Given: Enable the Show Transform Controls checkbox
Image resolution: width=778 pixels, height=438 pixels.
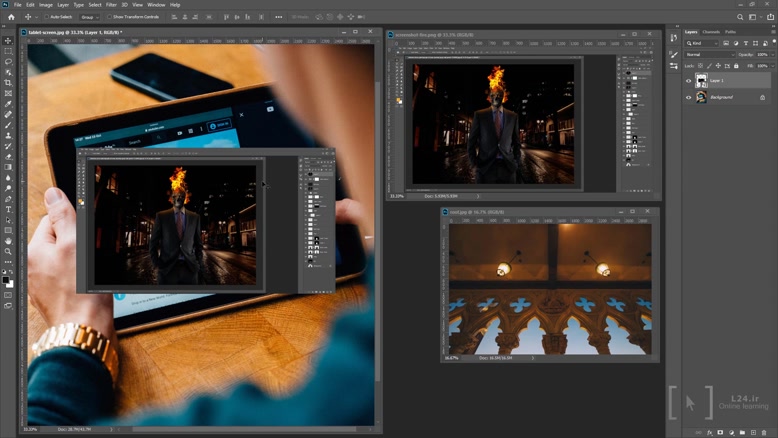Looking at the screenshot, I should click(x=109, y=17).
